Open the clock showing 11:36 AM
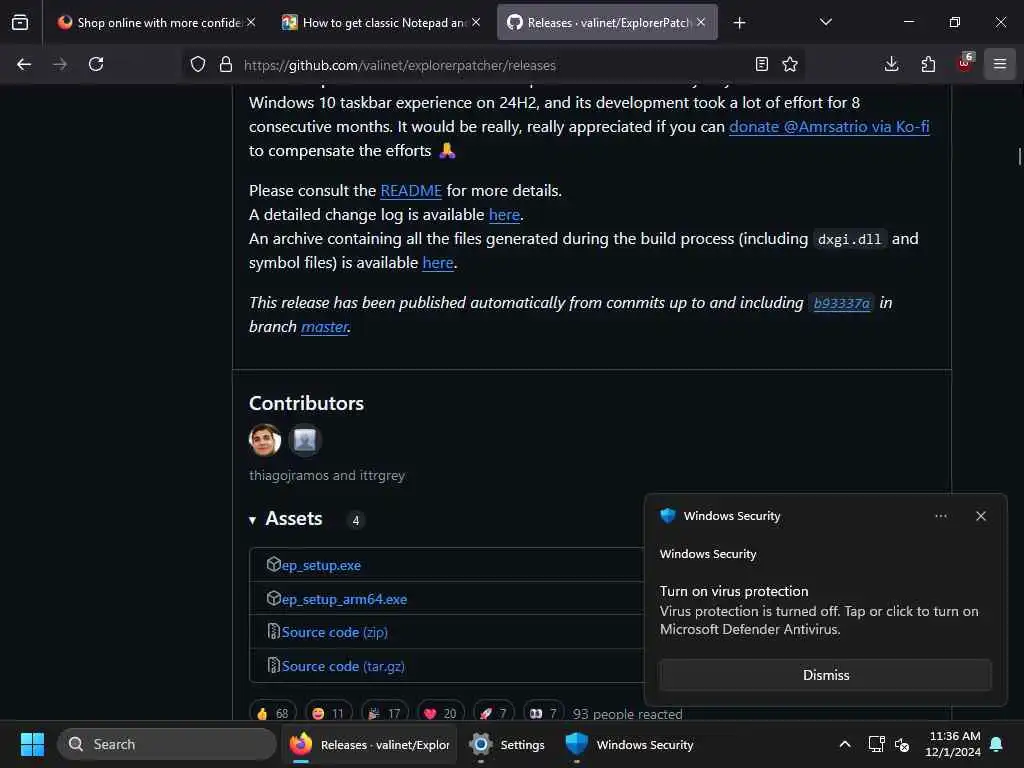 coord(953,744)
